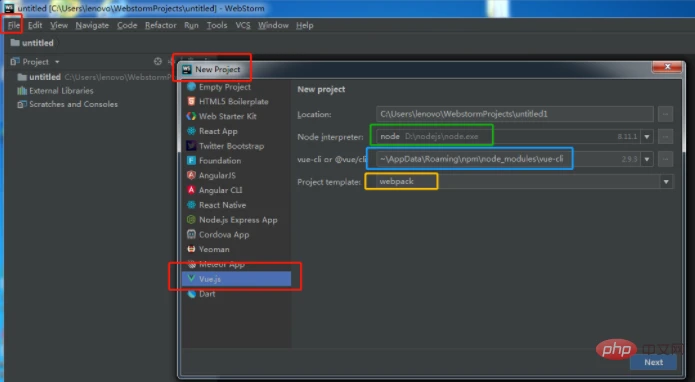Image resolution: width=695 pixels, height=382 pixels.
Task: Select External Libraries in project tree
Action: click(55, 91)
